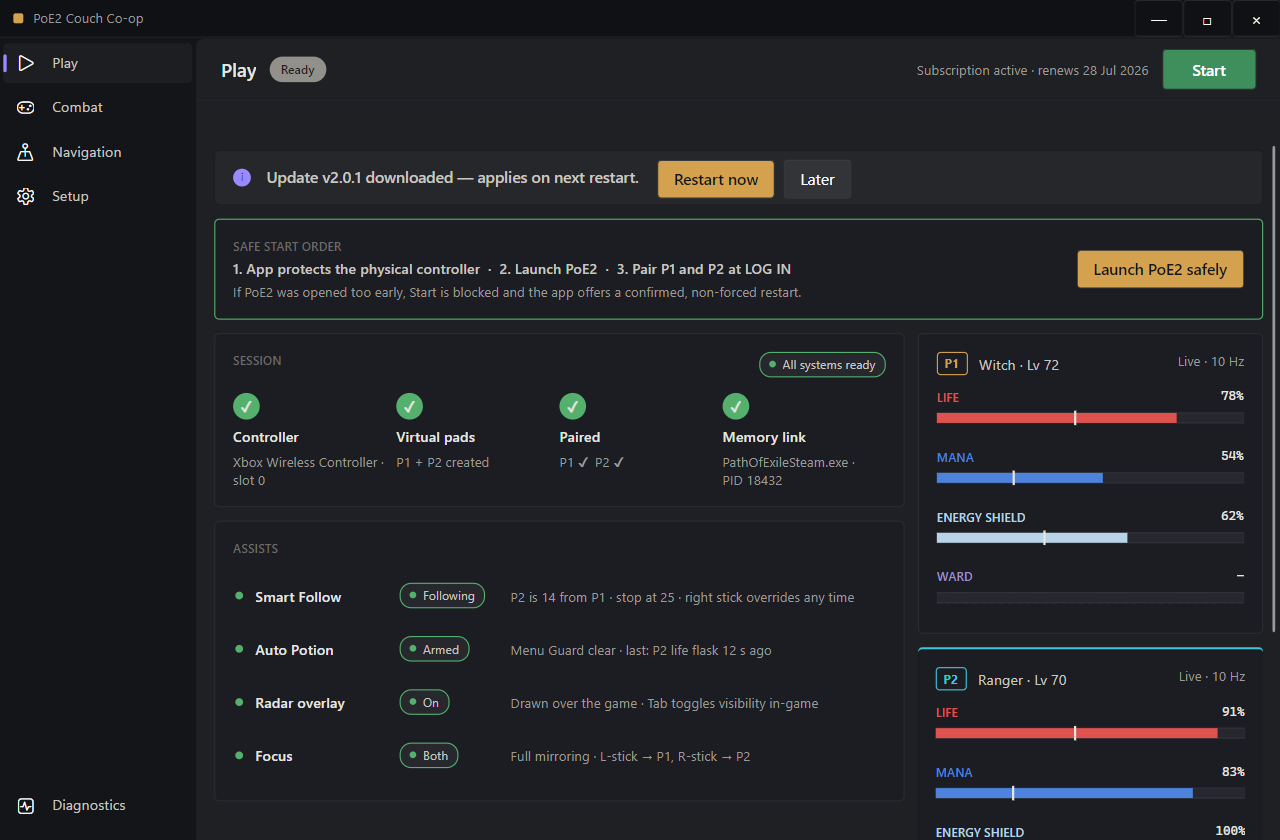Click Launch PoE2 safely button

point(1160,269)
